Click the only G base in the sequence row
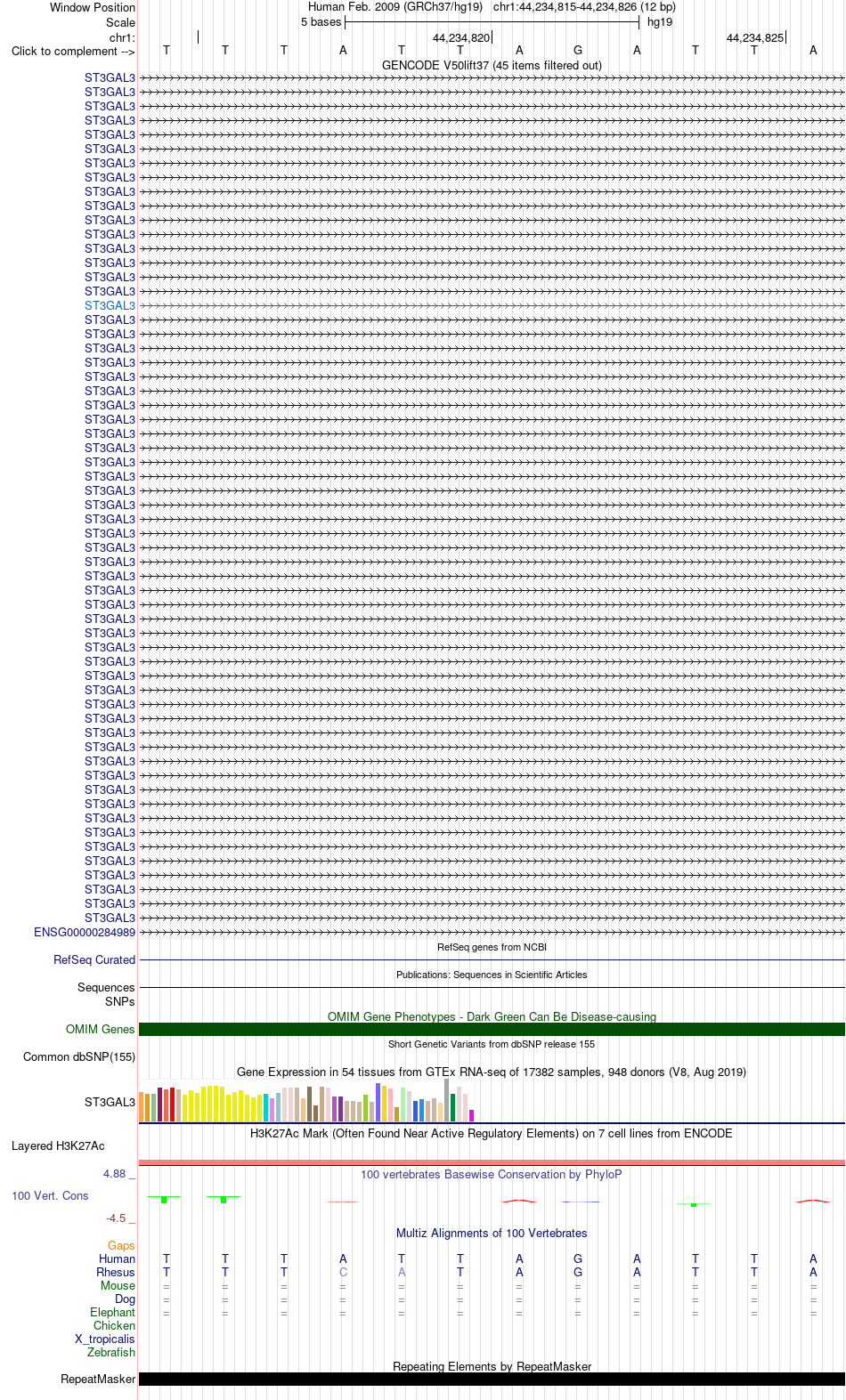Viewport: 846px width, 1400px height. [578, 51]
